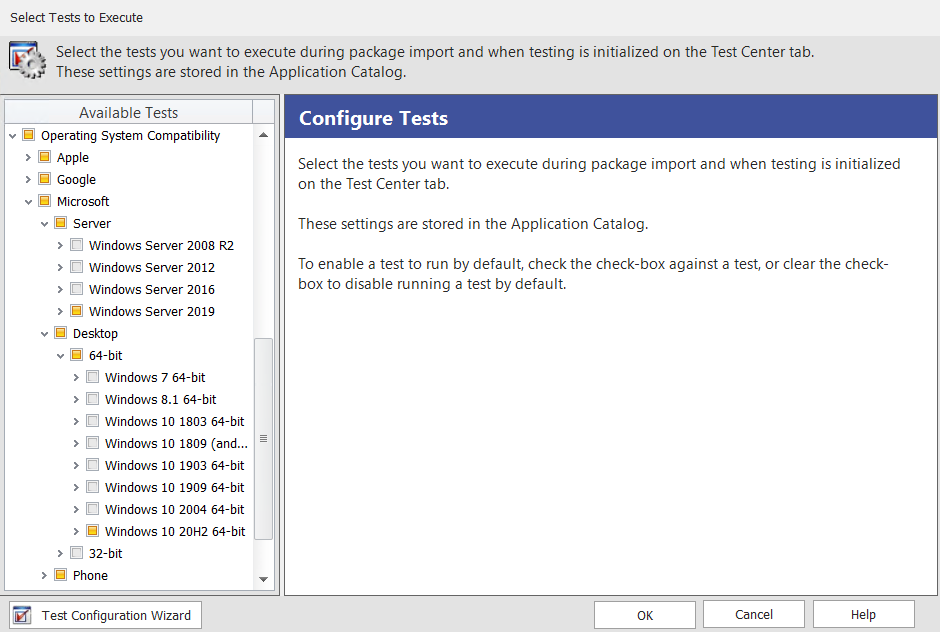The image size is (940, 632).
Task: Click the Available Tests column header
Action: pyautogui.click(x=128, y=113)
